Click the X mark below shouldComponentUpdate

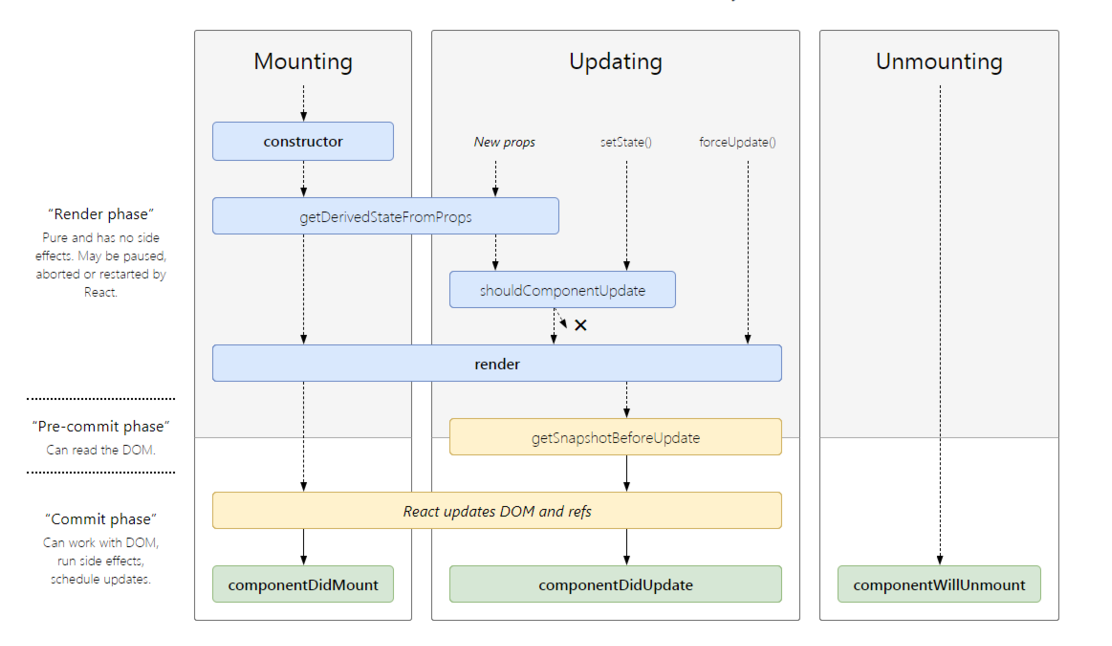click(x=581, y=325)
